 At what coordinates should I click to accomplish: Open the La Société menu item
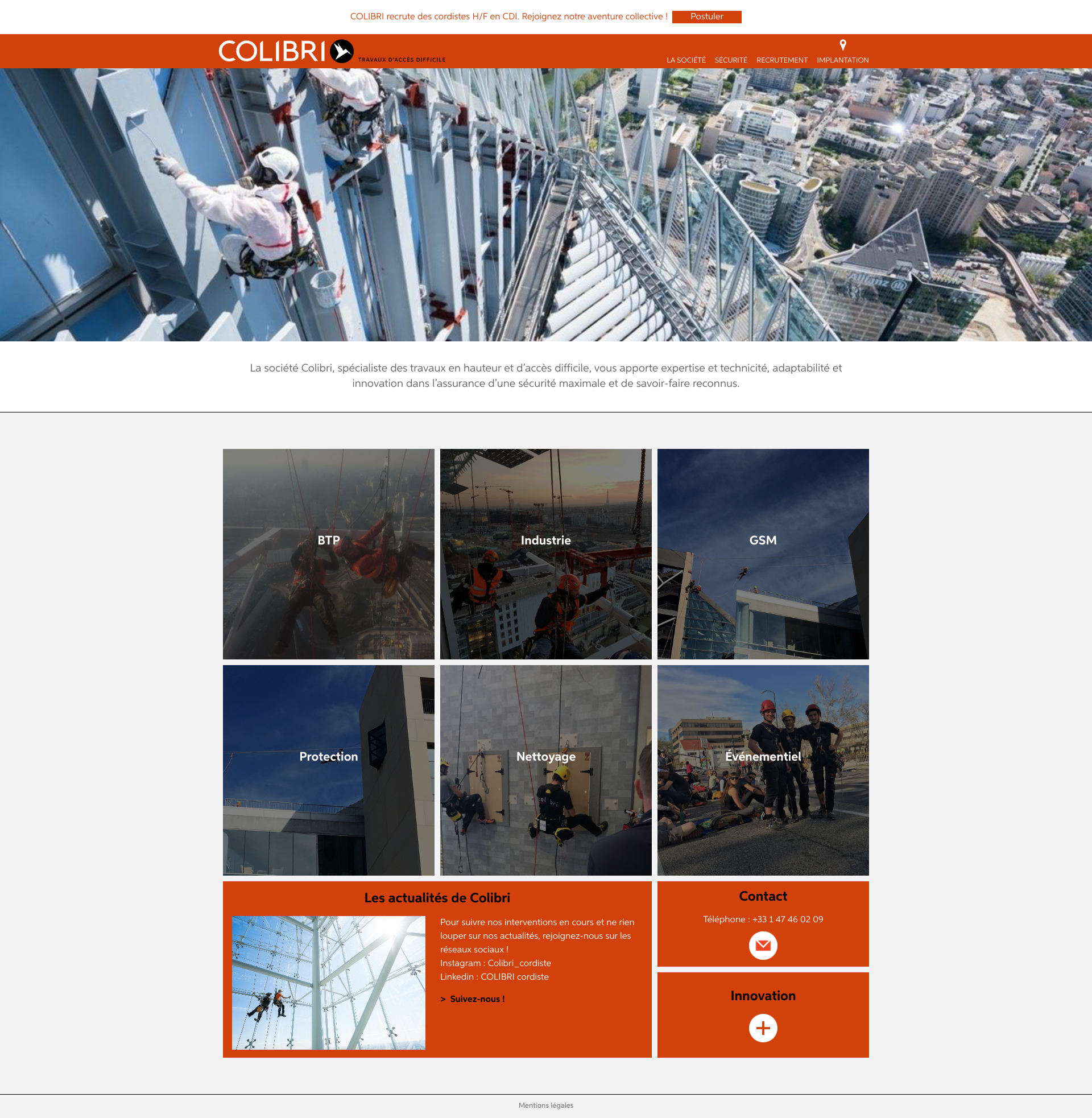click(686, 60)
